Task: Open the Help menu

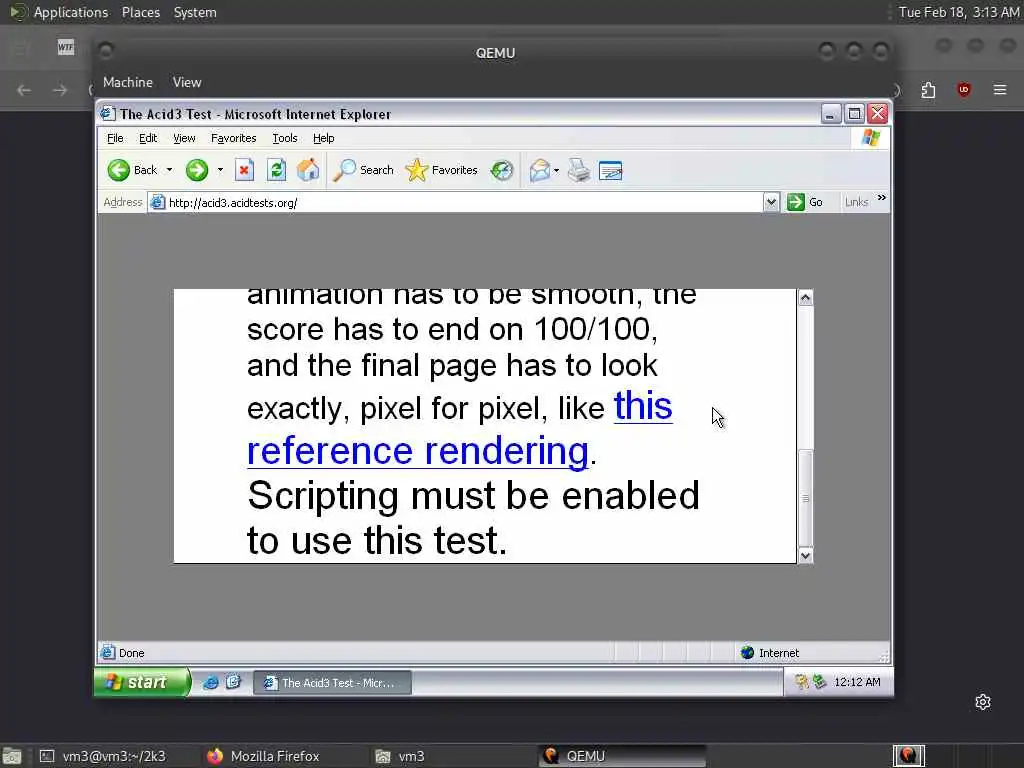Action: (323, 138)
